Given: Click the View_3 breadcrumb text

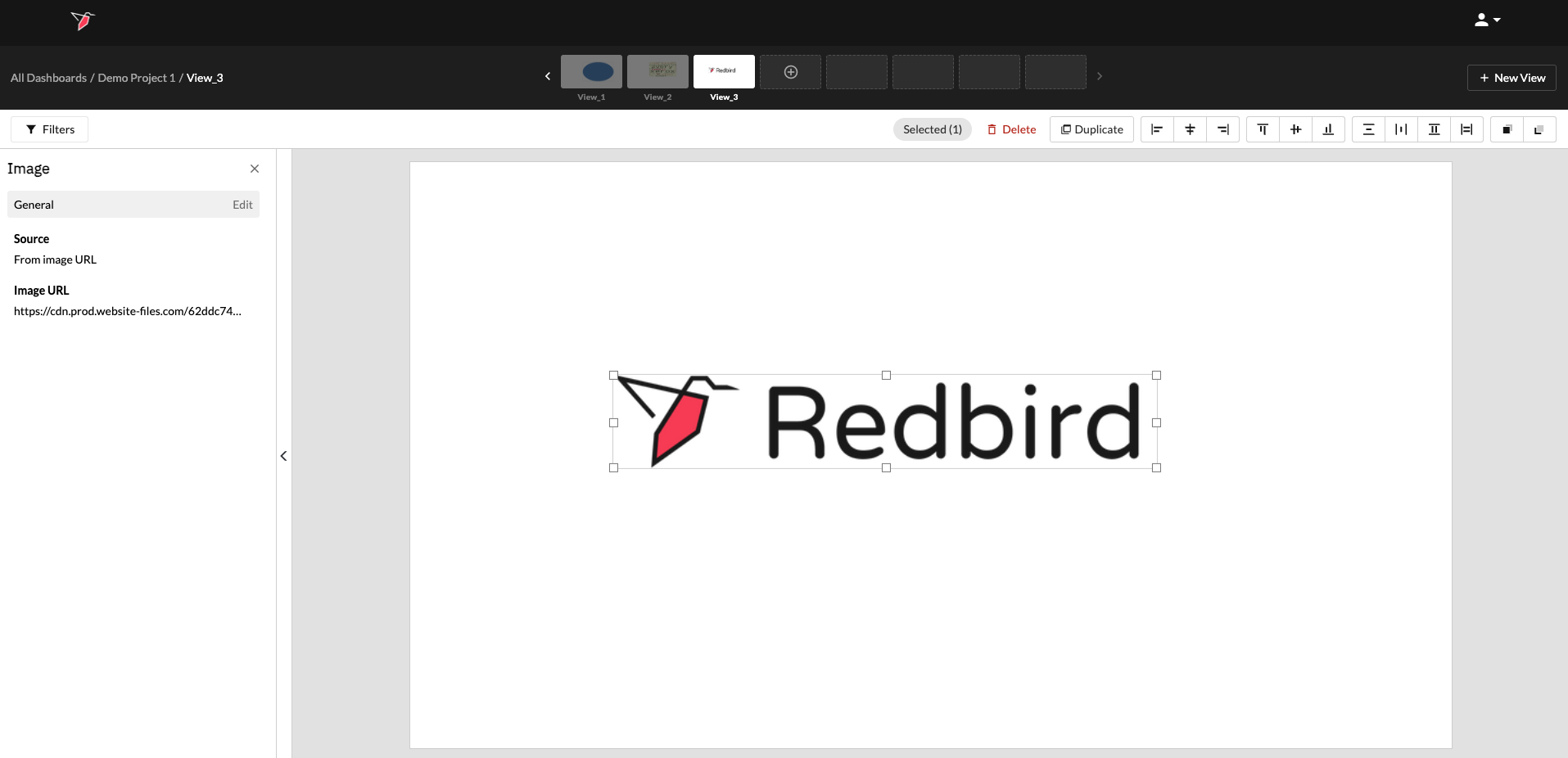Looking at the screenshot, I should (x=205, y=78).
